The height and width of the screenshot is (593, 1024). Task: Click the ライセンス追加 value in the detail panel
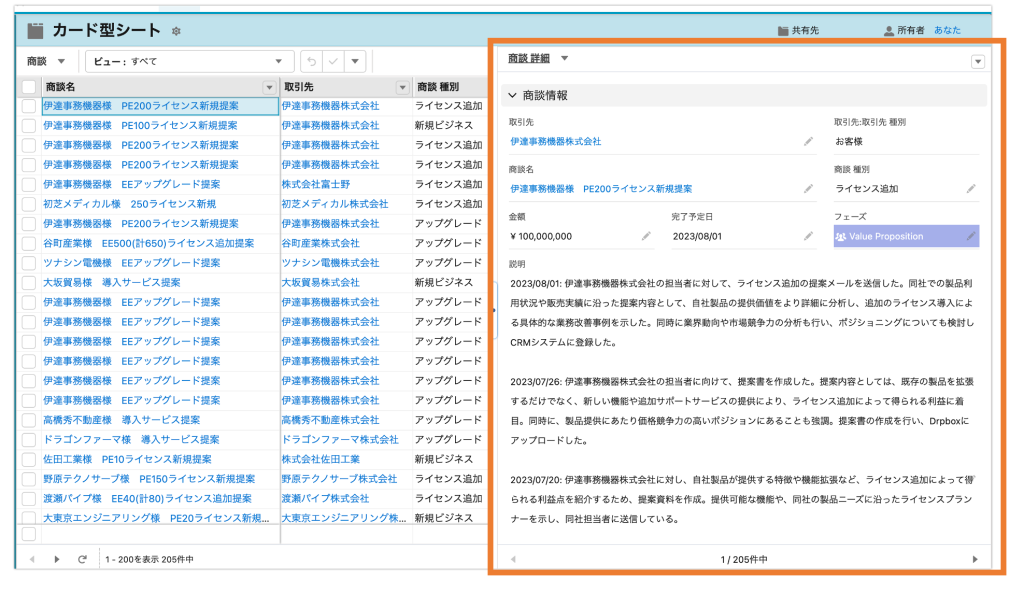pos(867,189)
